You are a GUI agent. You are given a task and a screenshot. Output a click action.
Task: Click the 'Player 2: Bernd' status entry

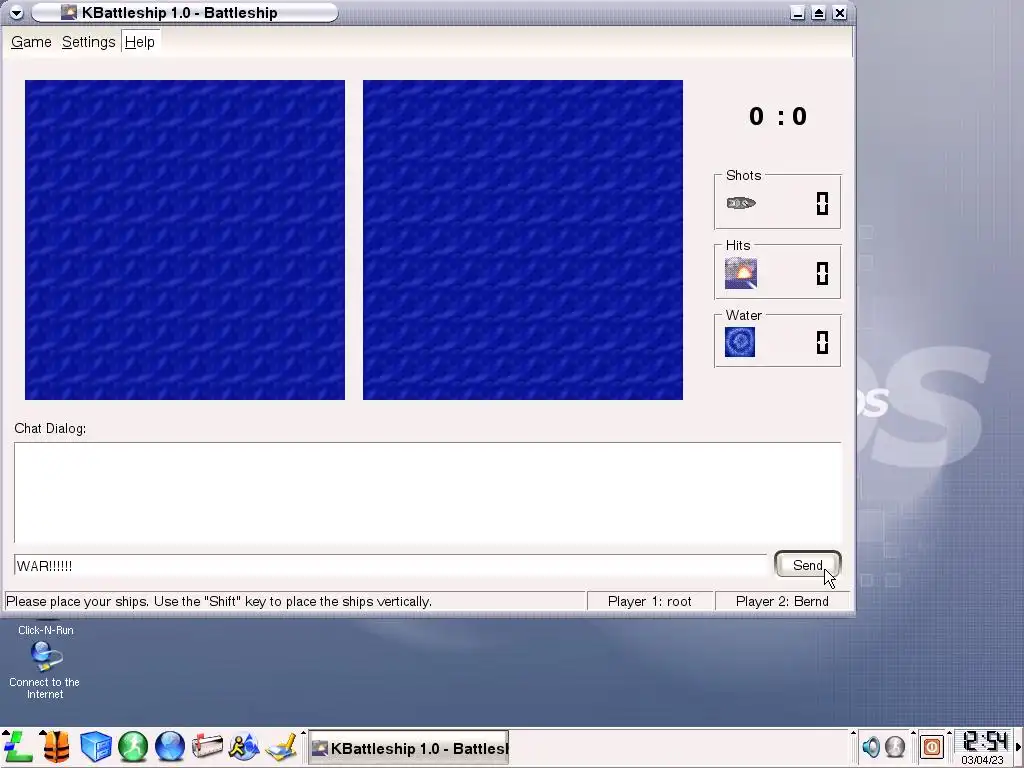(782, 601)
